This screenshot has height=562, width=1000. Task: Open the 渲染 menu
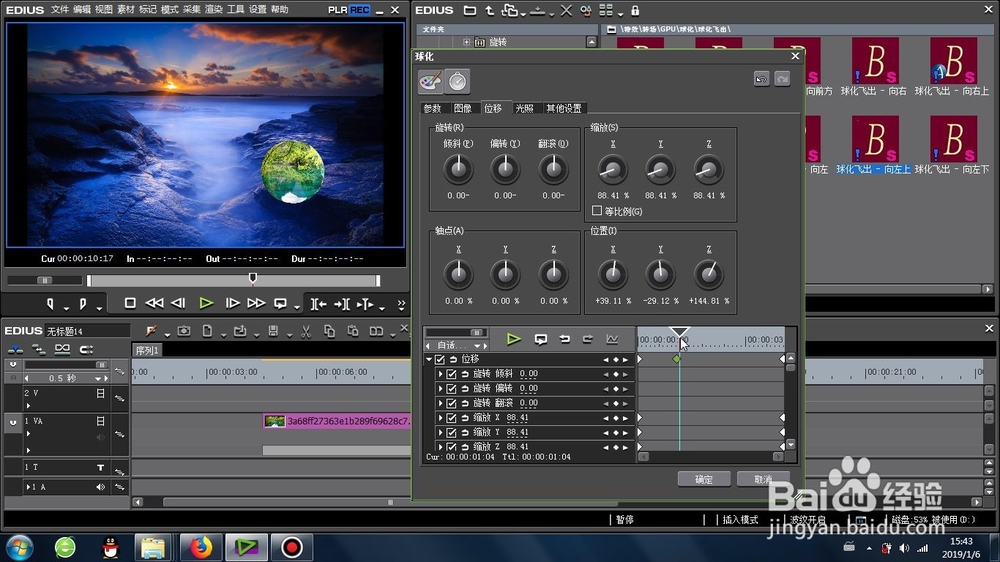(214, 10)
